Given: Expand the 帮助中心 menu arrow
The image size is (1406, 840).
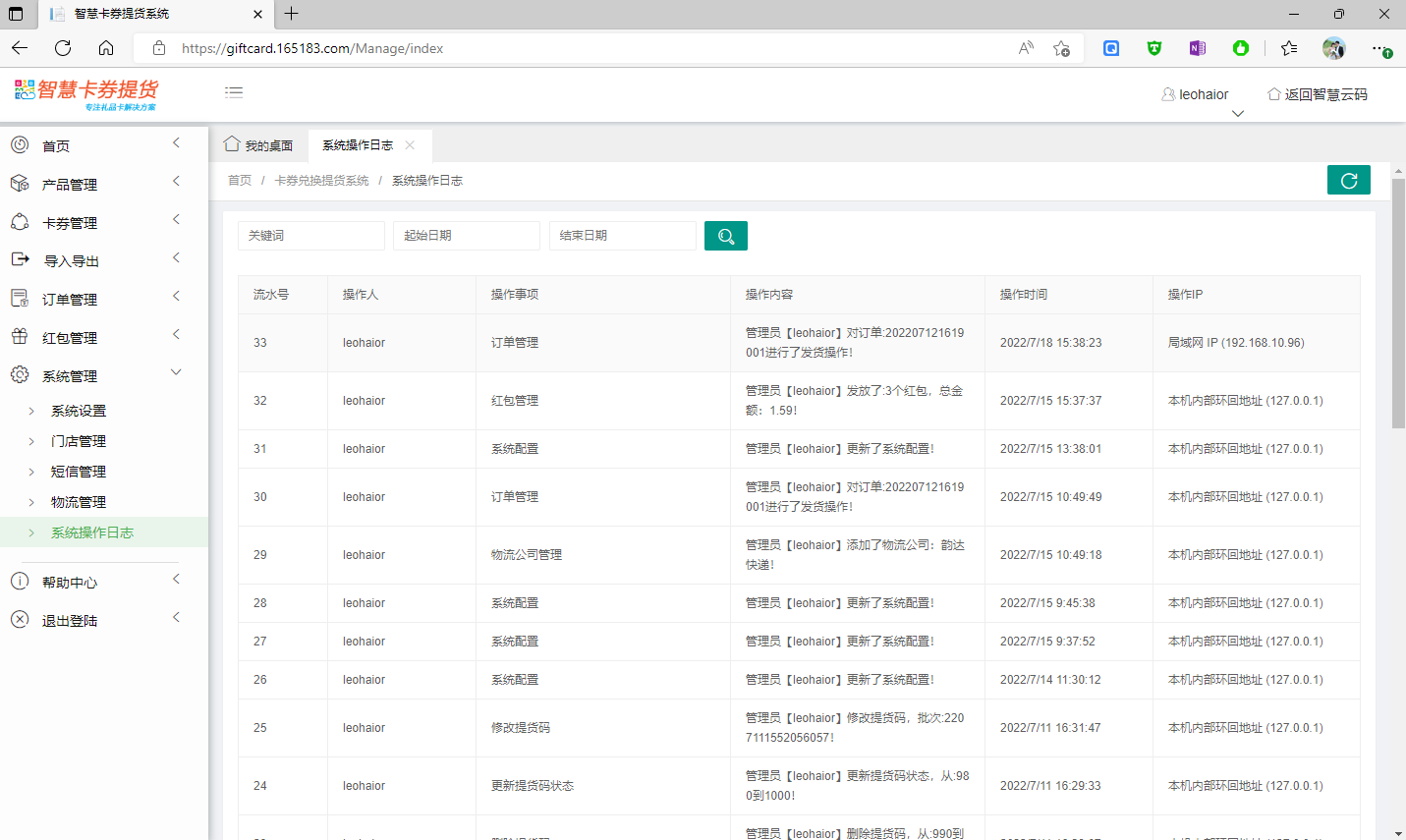Looking at the screenshot, I should 177,580.
